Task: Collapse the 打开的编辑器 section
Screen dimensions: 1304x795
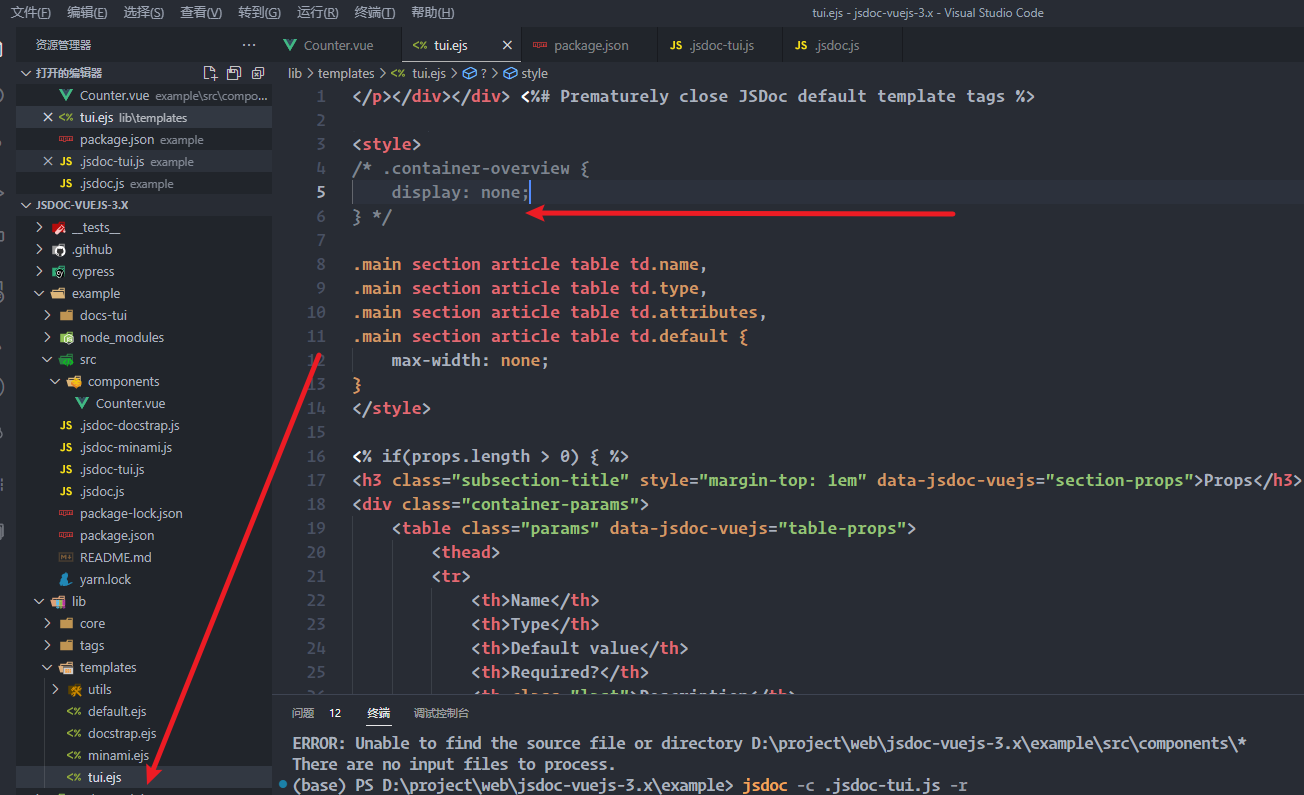Action: (x=26, y=73)
